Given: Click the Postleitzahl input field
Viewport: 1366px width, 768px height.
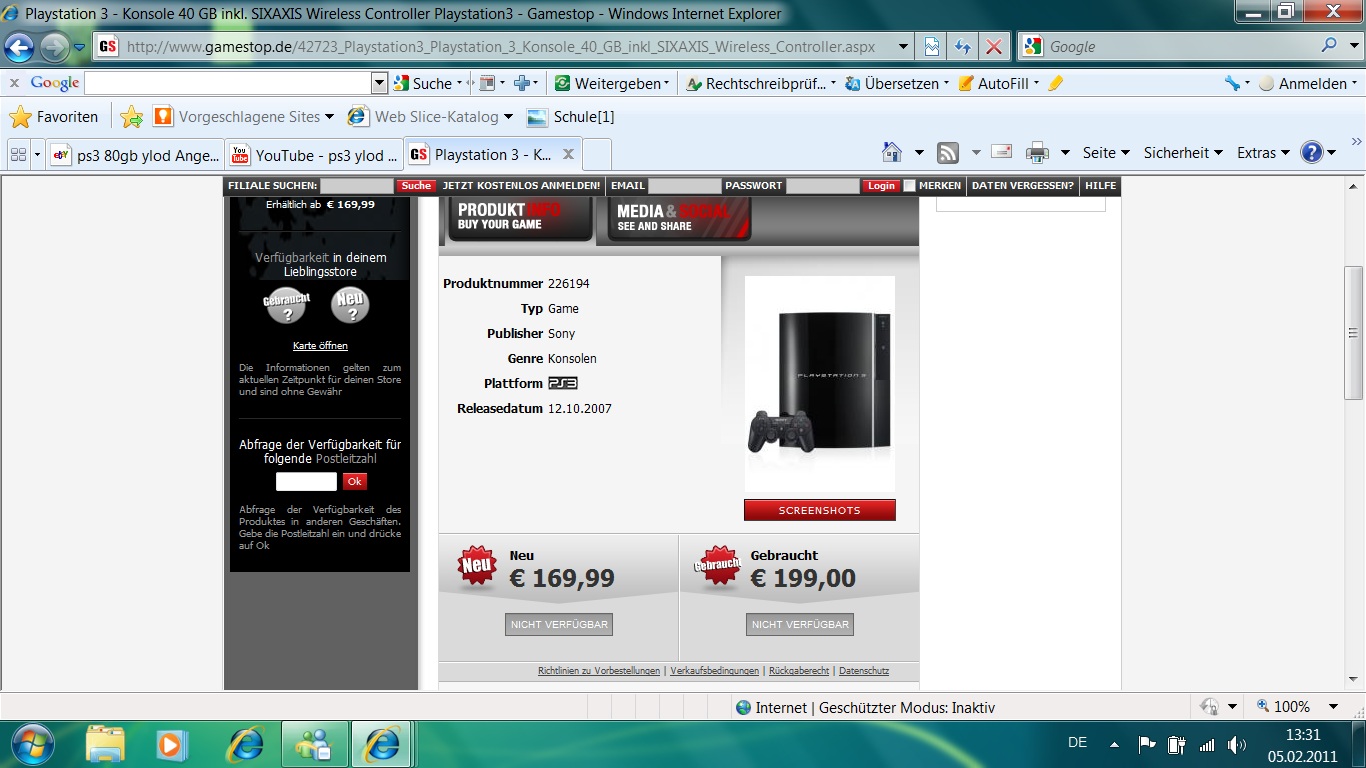Looking at the screenshot, I should (306, 482).
